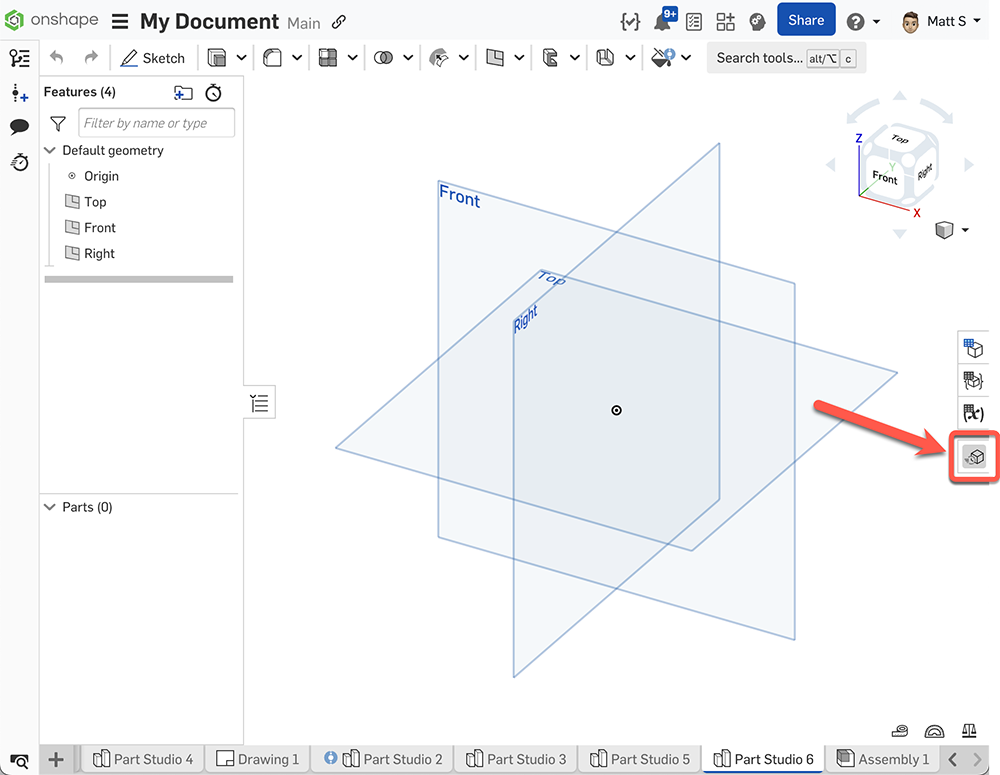Screen dimensions: 1000x775
Task: Expand the Fillet tool dropdown
Action: 297,58
